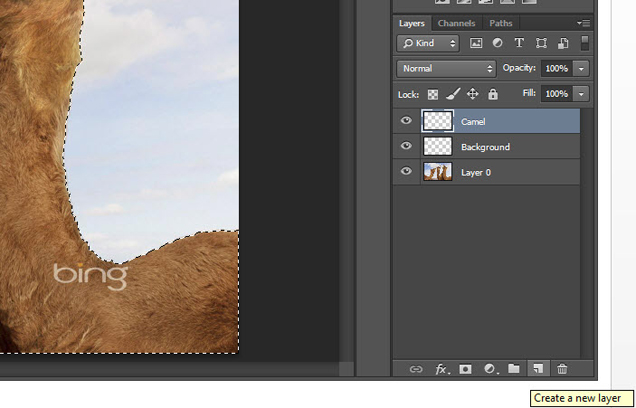Filter for type layers with T icon
The image size is (636, 408).
(520, 43)
